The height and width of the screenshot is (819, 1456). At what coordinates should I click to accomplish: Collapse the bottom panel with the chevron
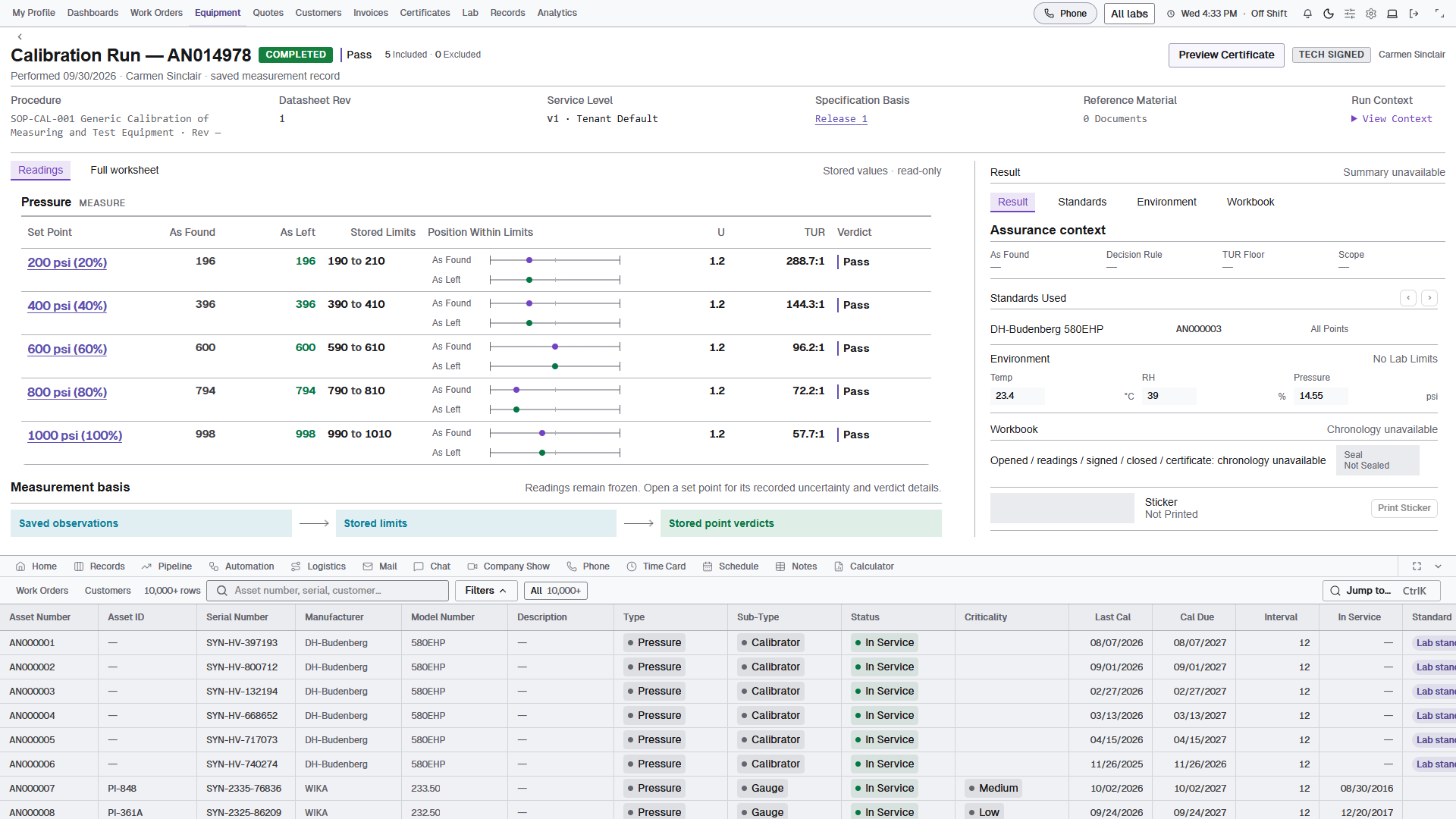point(1438,566)
